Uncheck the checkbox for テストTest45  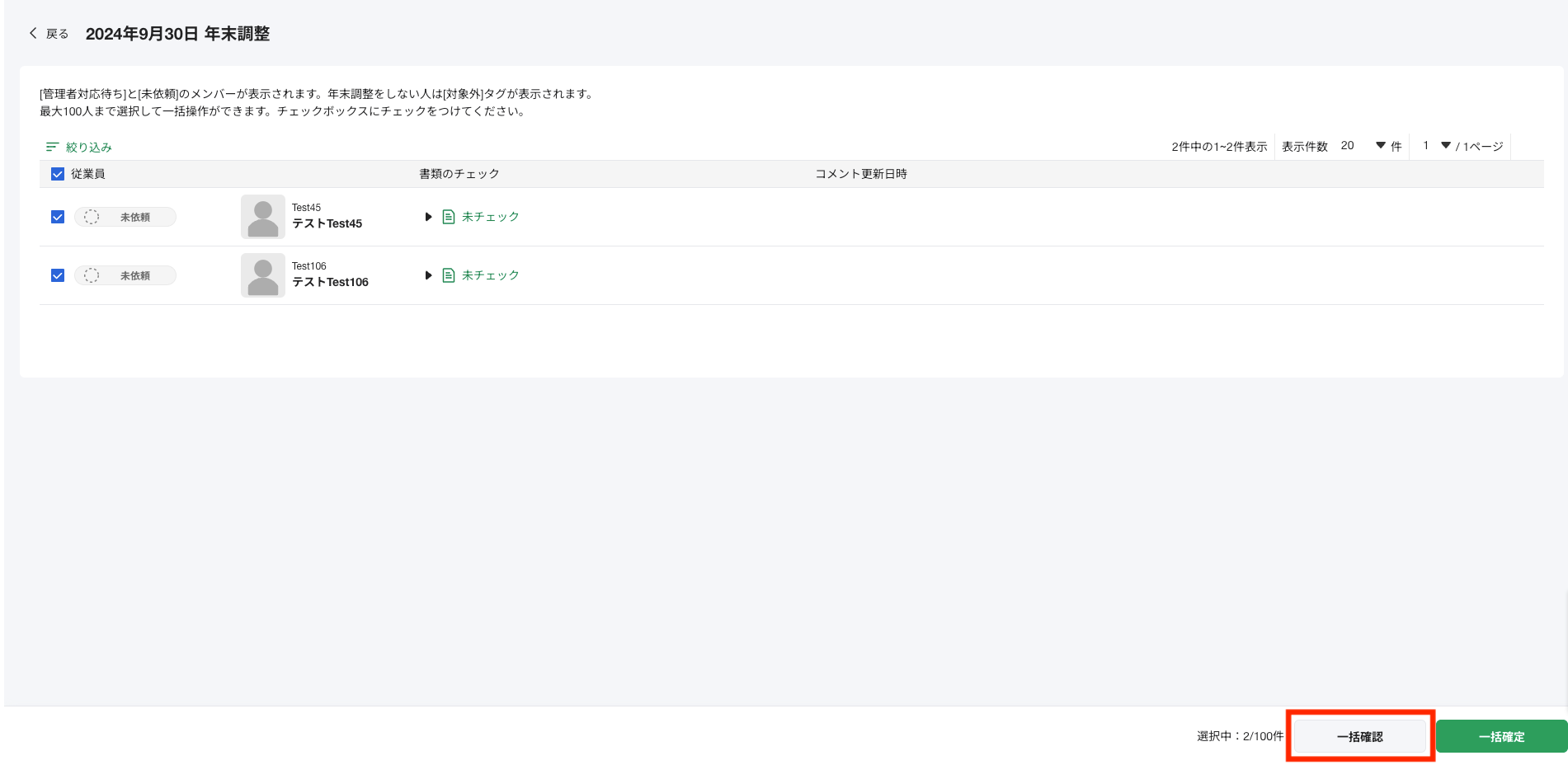click(x=57, y=216)
